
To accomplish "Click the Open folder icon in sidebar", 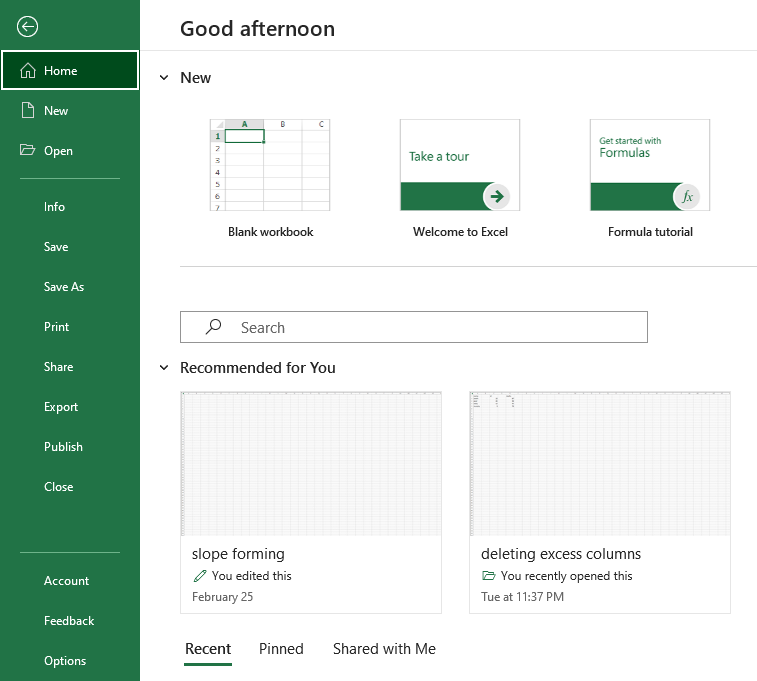I will click(28, 150).
